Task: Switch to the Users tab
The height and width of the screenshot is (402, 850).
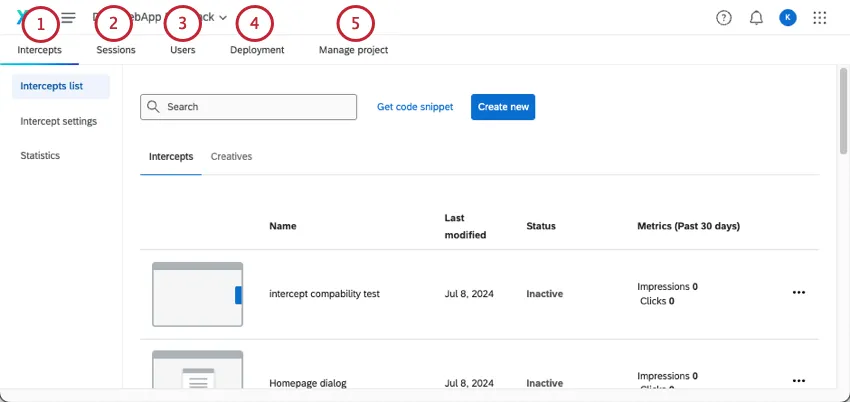Action: click(x=183, y=50)
